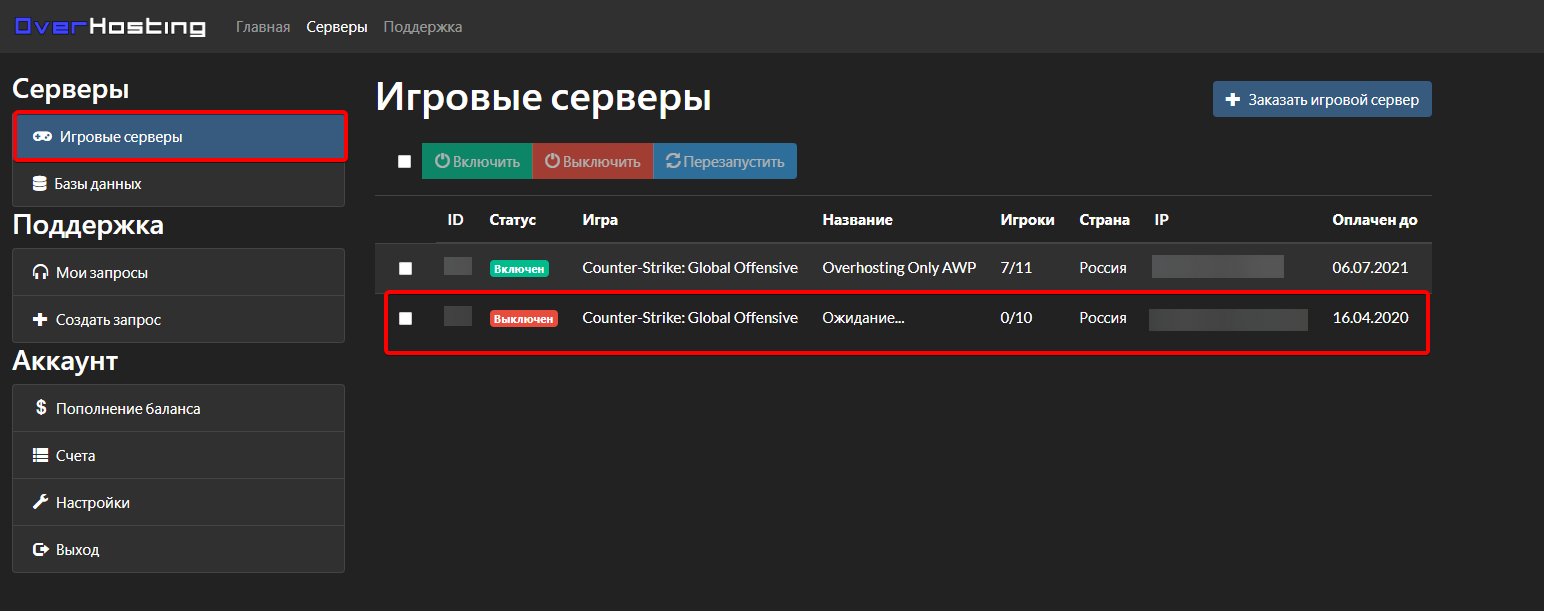This screenshot has width=1544, height=611.
Task: Click the exit icon next to Выход
Action: (41, 549)
